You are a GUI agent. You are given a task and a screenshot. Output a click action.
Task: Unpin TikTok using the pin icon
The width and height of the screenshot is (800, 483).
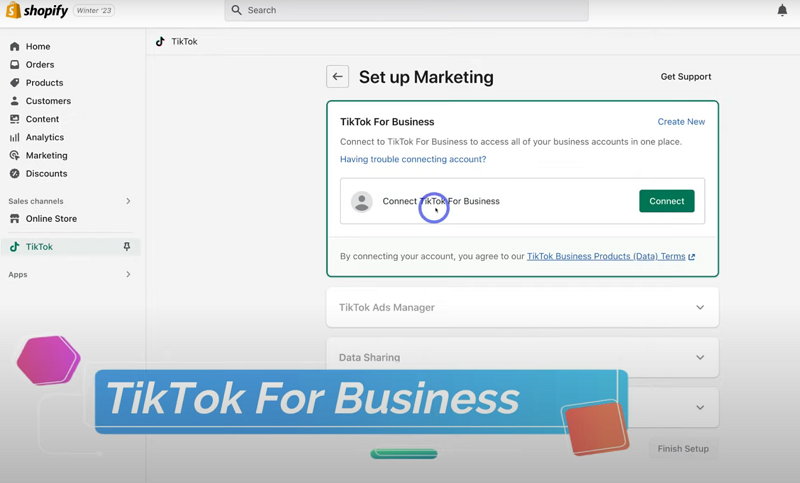tap(127, 246)
